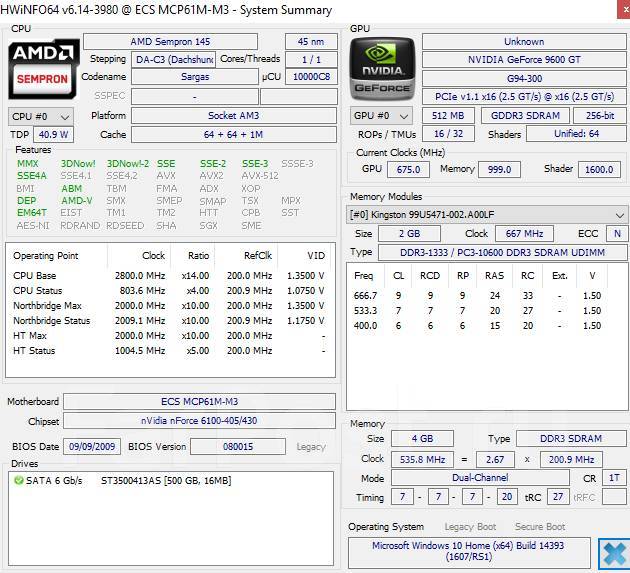
Task: Open the GPU #0 selector dropdown
Action: 383,116
